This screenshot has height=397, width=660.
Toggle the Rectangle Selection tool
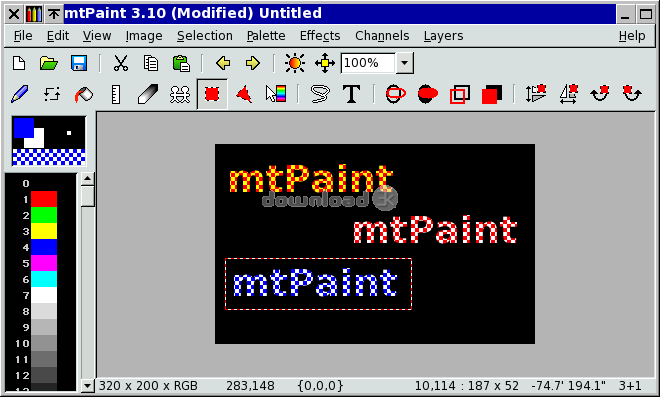[x=212, y=94]
